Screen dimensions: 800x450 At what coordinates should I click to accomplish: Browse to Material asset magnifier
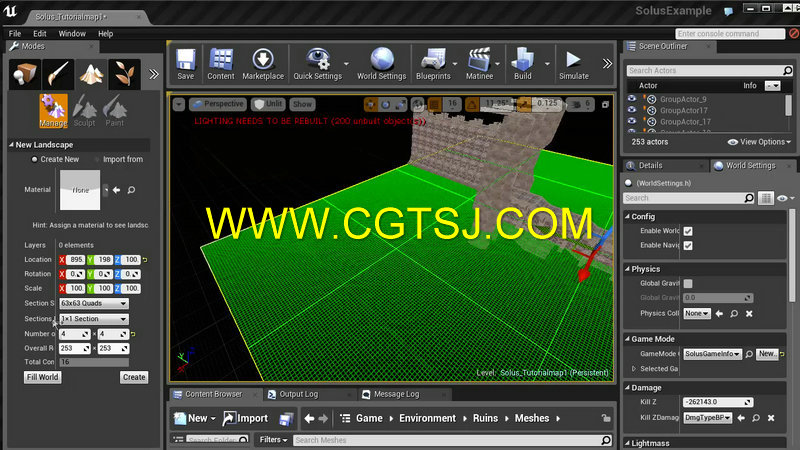click(x=131, y=190)
